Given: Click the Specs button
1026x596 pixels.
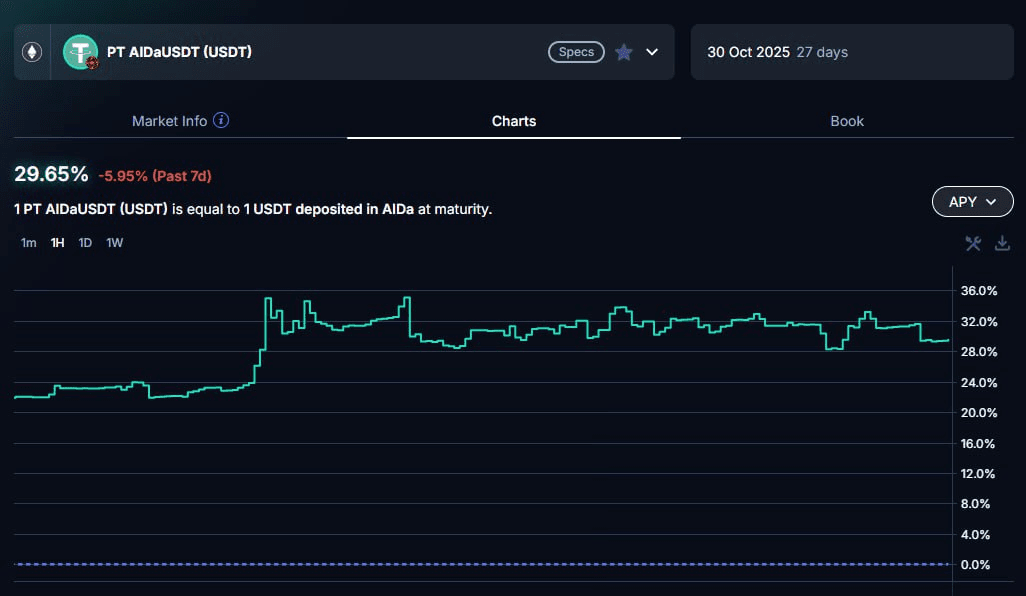Looking at the screenshot, I should click(576, 52).
